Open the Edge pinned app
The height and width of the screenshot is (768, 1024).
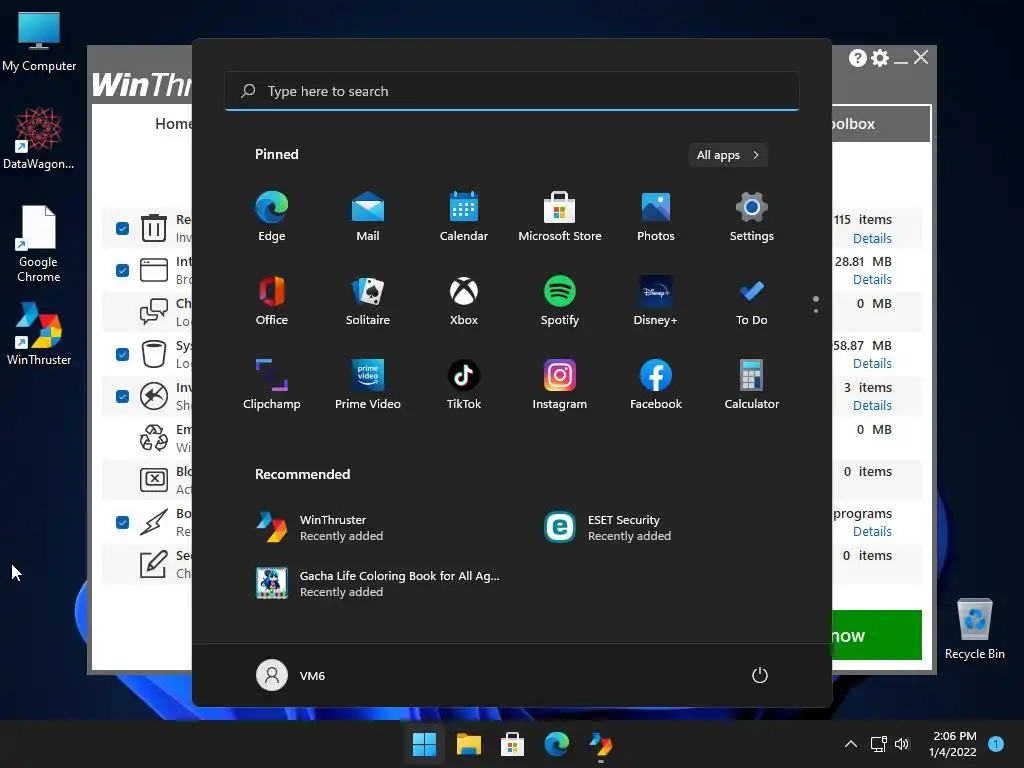[271, 216]
